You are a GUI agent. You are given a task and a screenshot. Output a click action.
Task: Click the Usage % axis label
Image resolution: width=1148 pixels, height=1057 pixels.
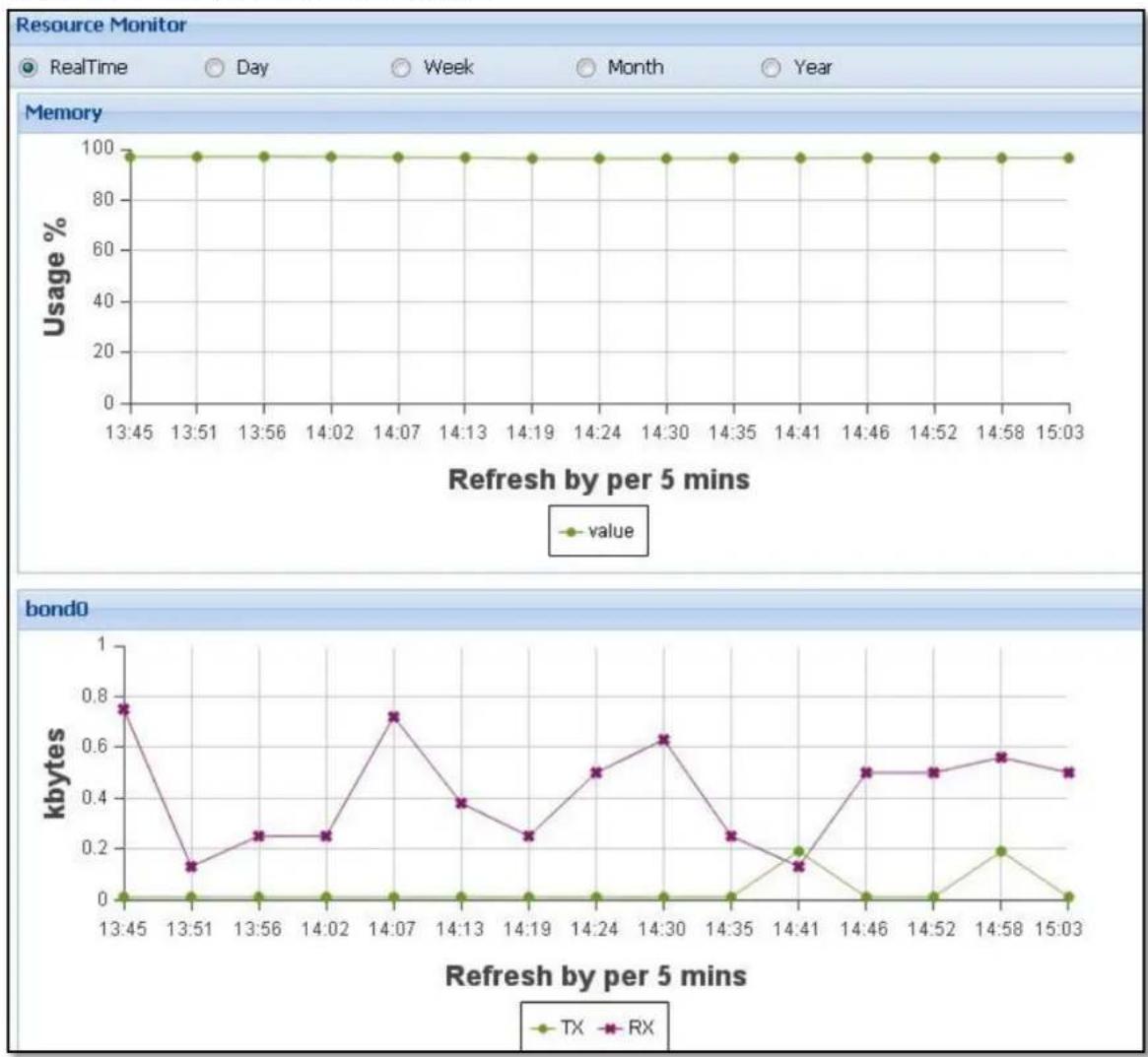pos(55,277)
